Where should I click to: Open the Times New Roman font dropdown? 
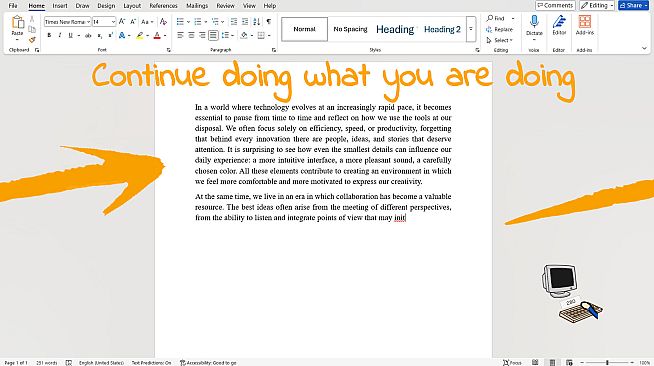tap(68, 22)
